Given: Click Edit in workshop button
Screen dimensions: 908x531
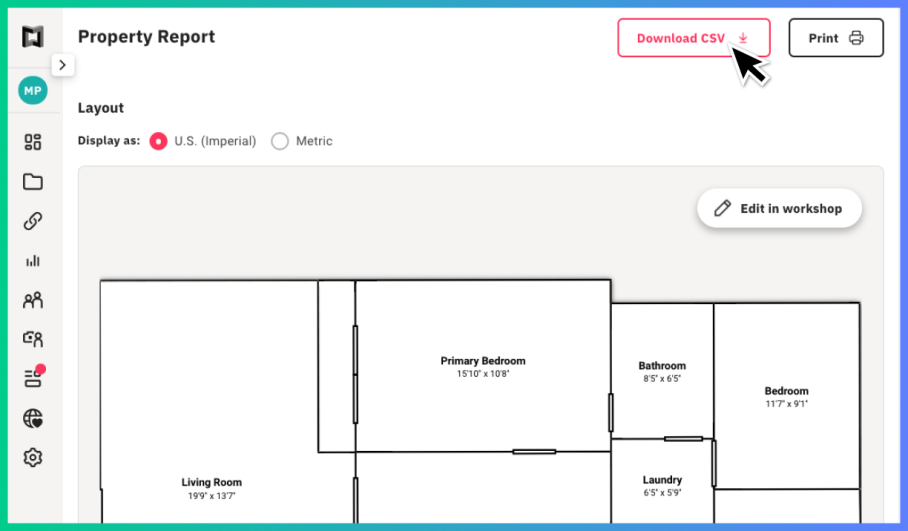Looking at the screenshot, I should [x=779, y=208].
